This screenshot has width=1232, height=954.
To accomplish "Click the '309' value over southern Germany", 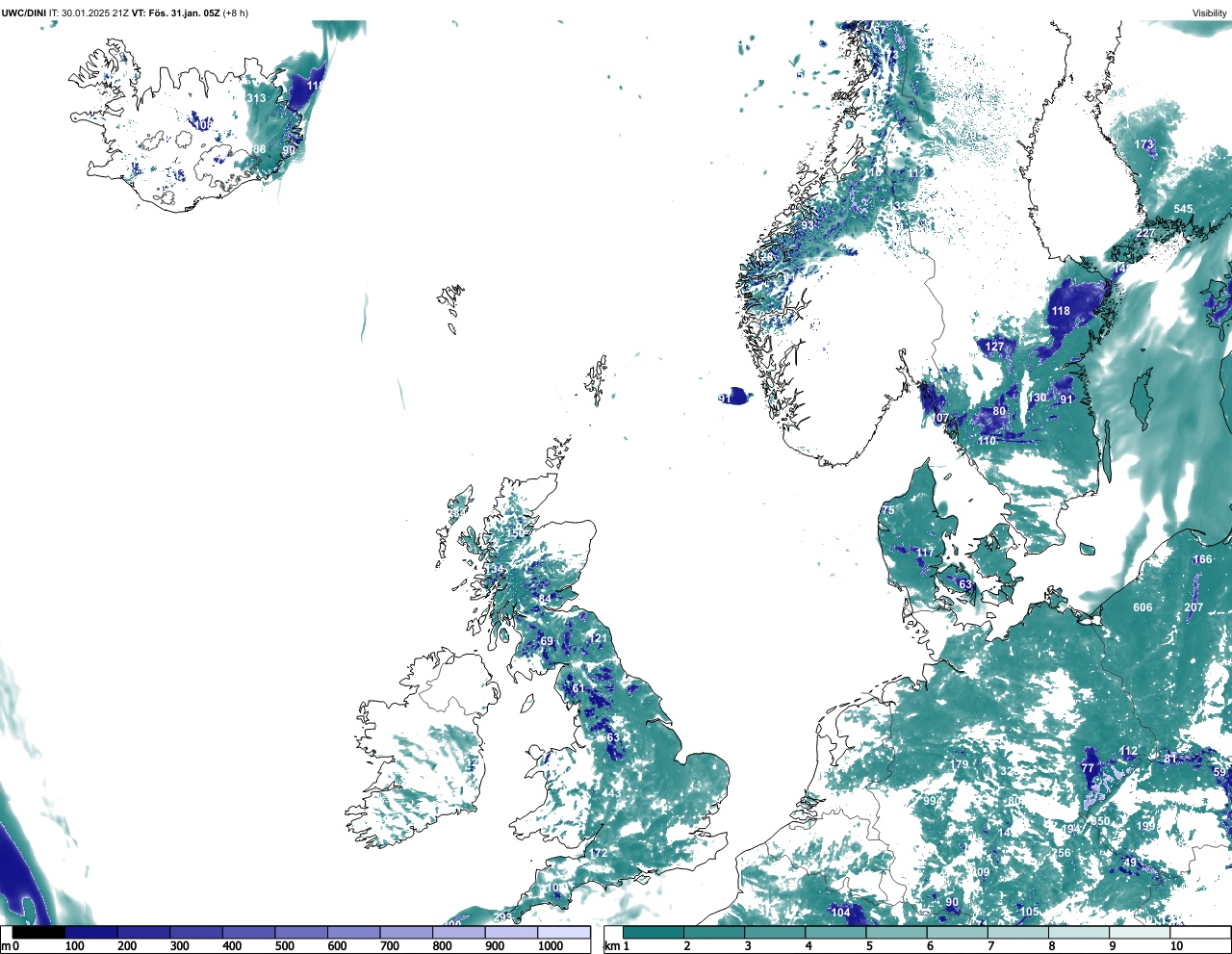I will (x=980, y=873).
